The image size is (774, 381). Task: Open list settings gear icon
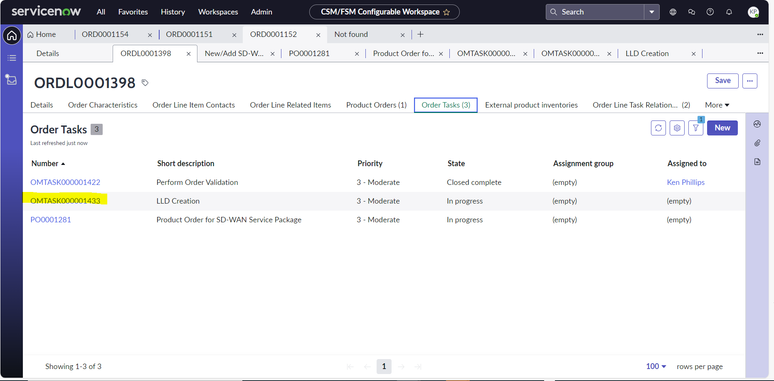tap(677, 128)
